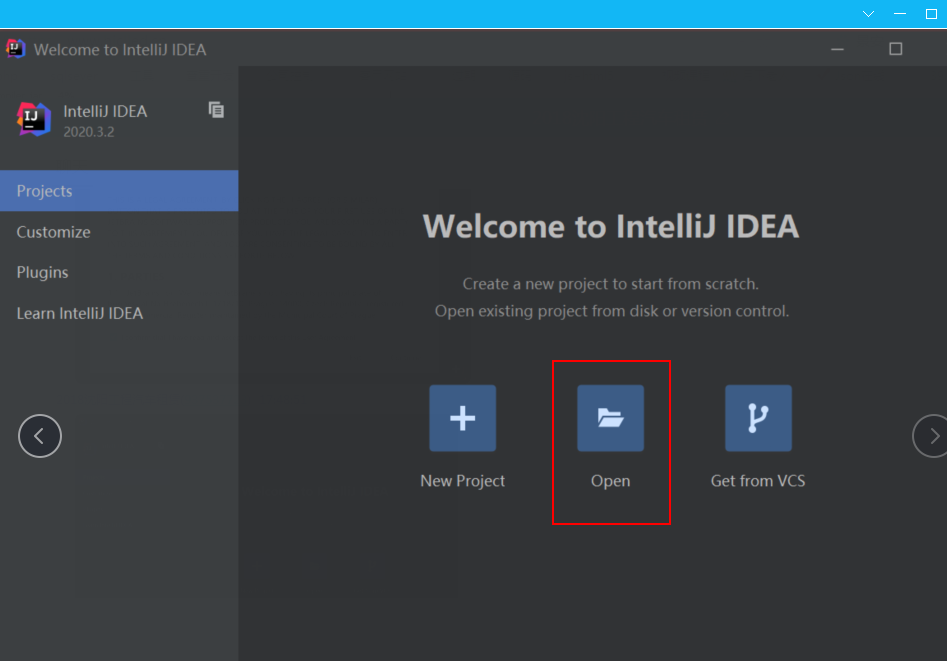Click the New Project plus icon
The image size is (947, 661).
coord(463,418)
